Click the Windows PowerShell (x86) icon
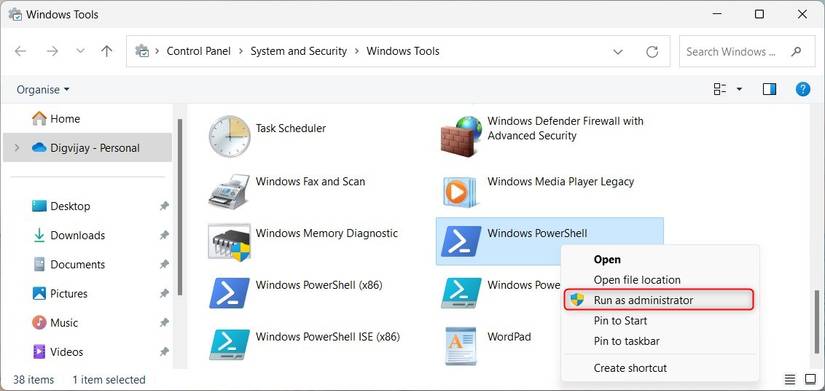The height and width of the screenshot is (391, 825). pos(229,293)
